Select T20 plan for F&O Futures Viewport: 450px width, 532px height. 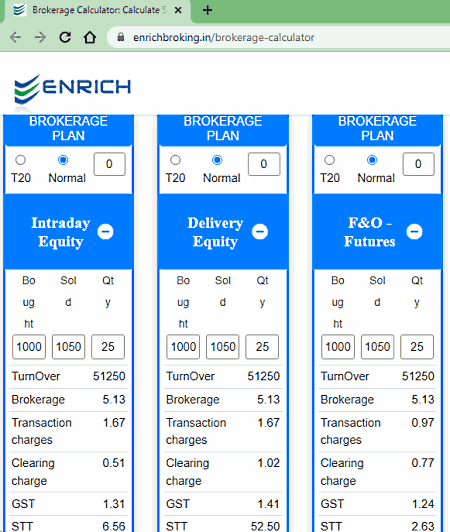pos(330,160)
